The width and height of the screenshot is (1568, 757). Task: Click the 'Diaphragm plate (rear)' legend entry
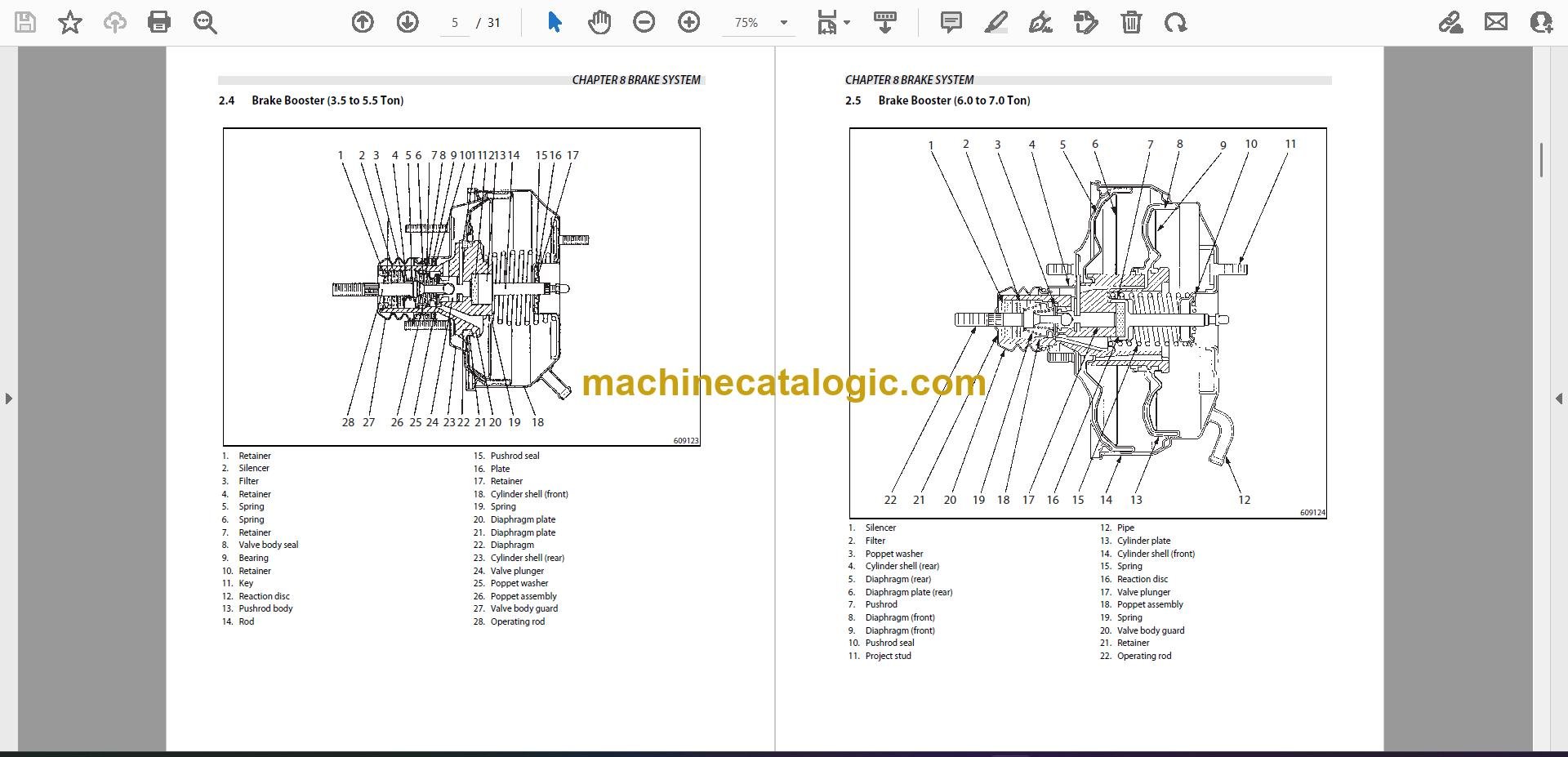[x=909, y=592]
